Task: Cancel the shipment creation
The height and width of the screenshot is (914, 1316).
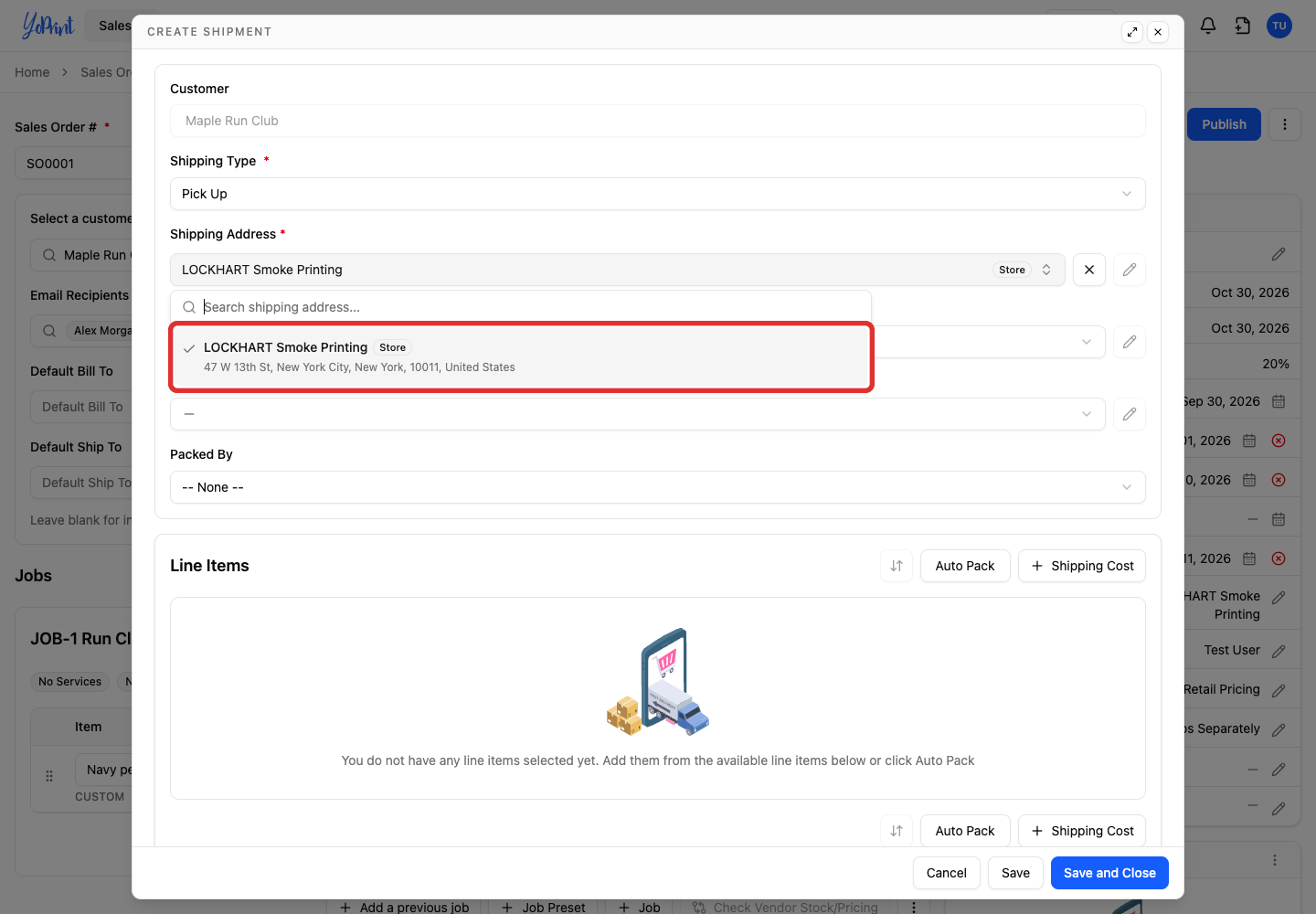Action: [947, 873]
